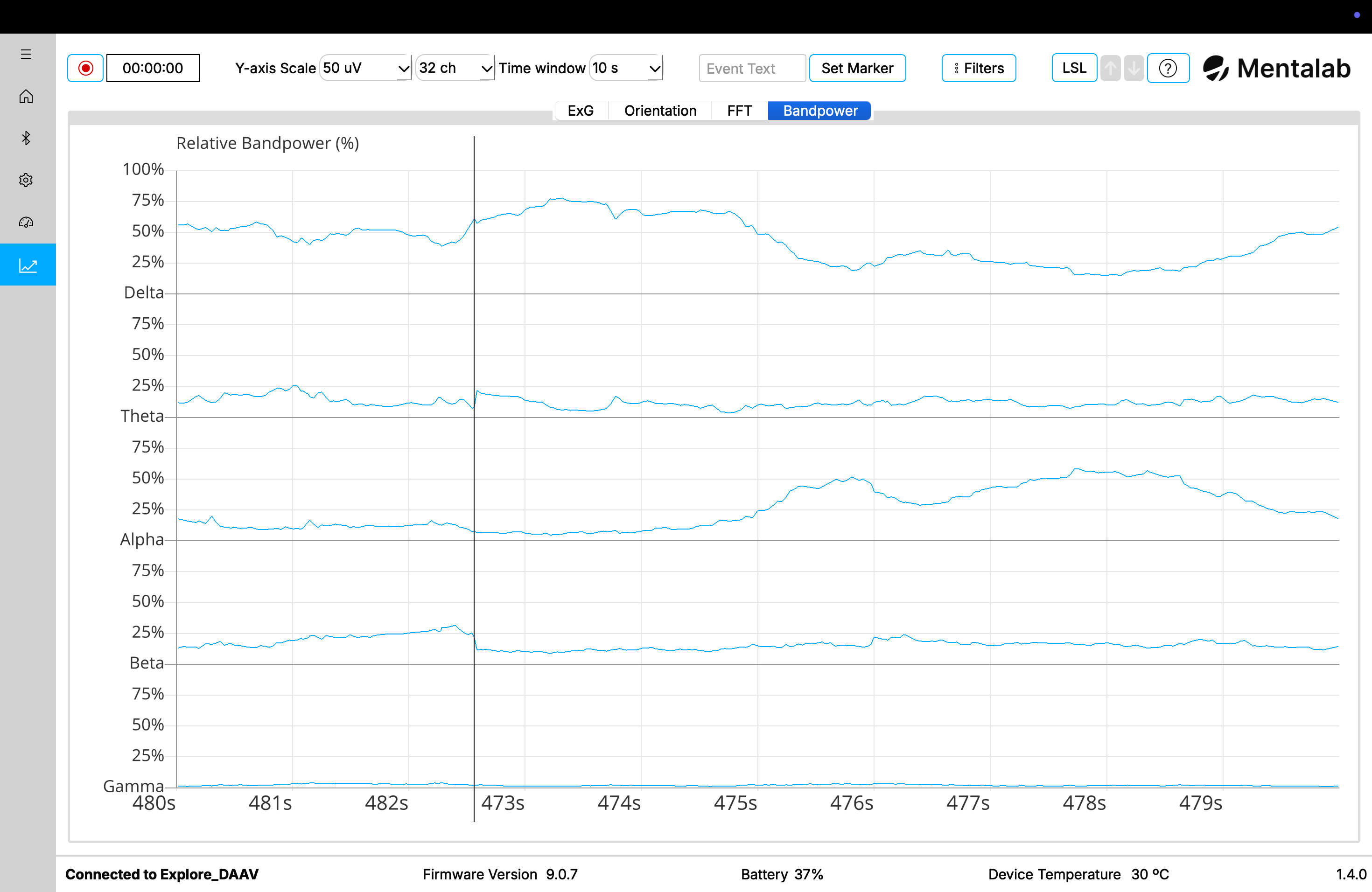Open the data visualization chart page

pyautogui.click(x=28, y=265)
